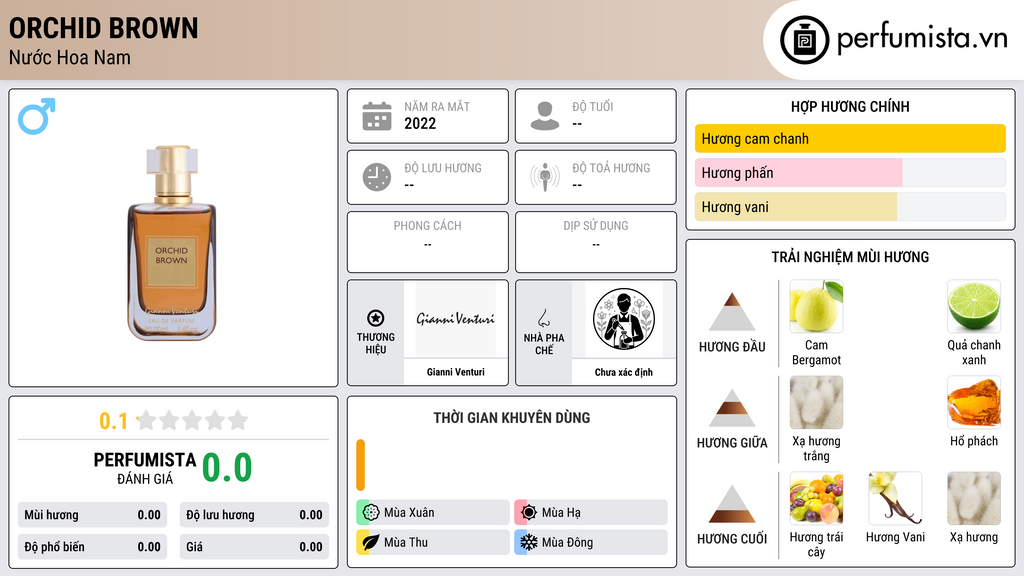Open the Hương trái cây fruit image
The image size is (1024, 576).
[816, 498]
